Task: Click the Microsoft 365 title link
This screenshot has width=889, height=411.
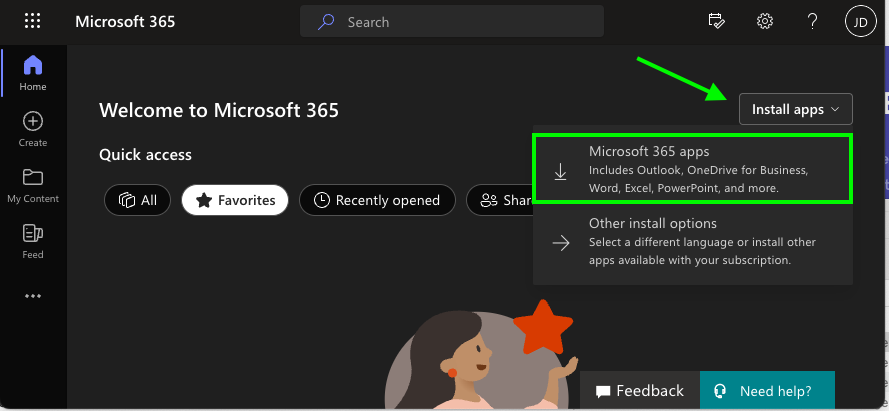Action: pyautogui.click(x=125, y=22)
